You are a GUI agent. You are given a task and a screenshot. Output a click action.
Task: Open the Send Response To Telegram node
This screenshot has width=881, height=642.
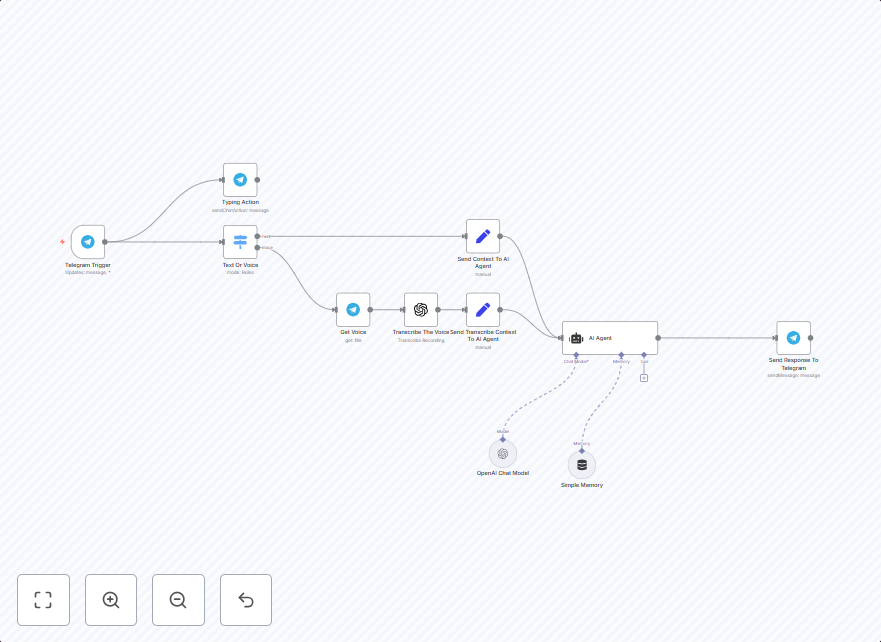(x=793, y=338)
